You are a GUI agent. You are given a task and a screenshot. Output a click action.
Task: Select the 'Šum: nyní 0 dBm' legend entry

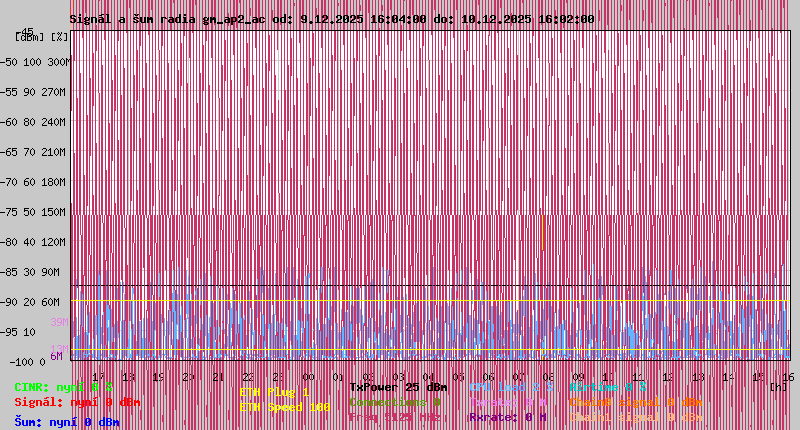(67, 422)
